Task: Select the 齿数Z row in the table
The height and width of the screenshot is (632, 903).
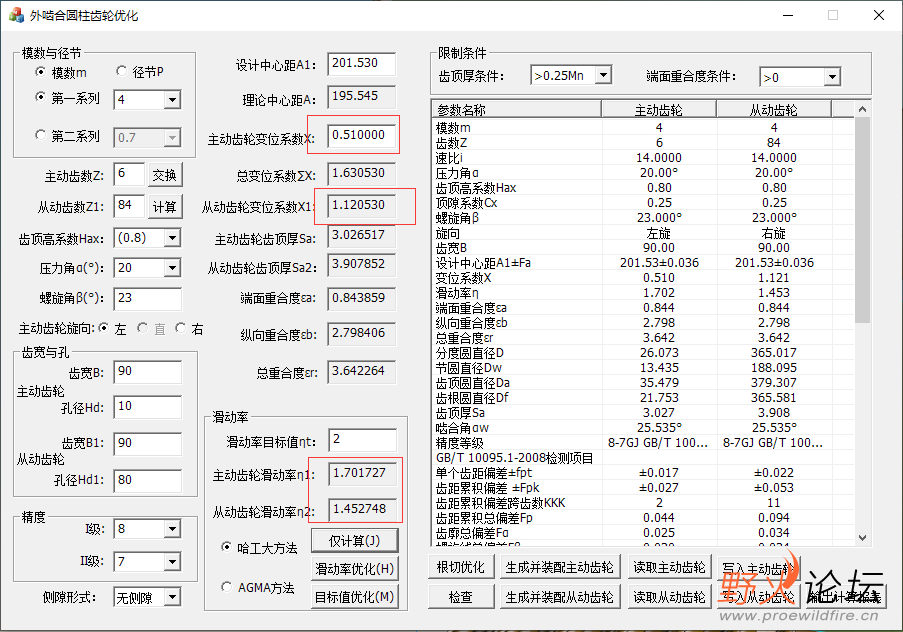Action: [x=643, y=142]
